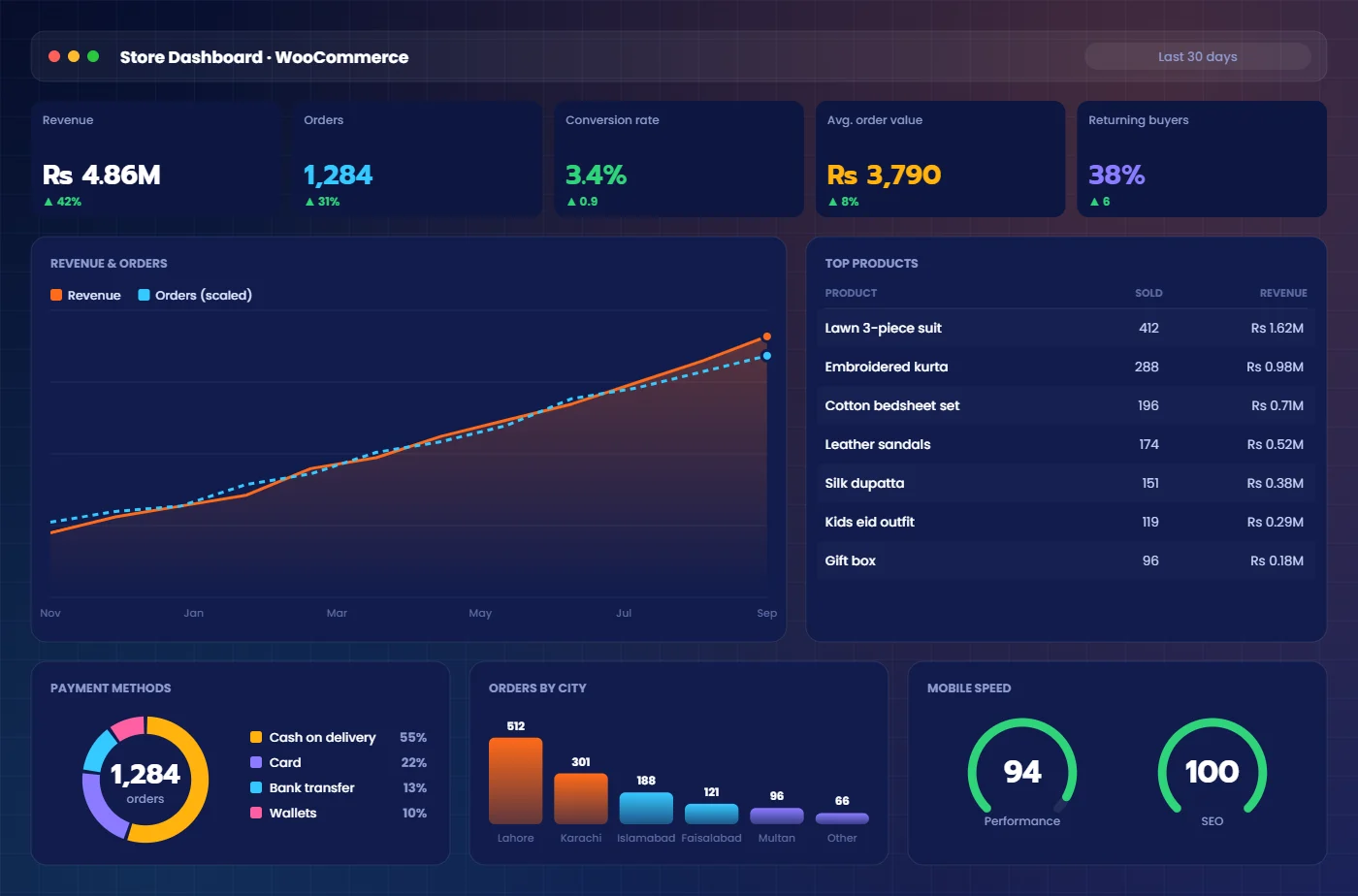
Task: Click the Lawn 3-piece suit product row
Action: [x=1066, y=328]
